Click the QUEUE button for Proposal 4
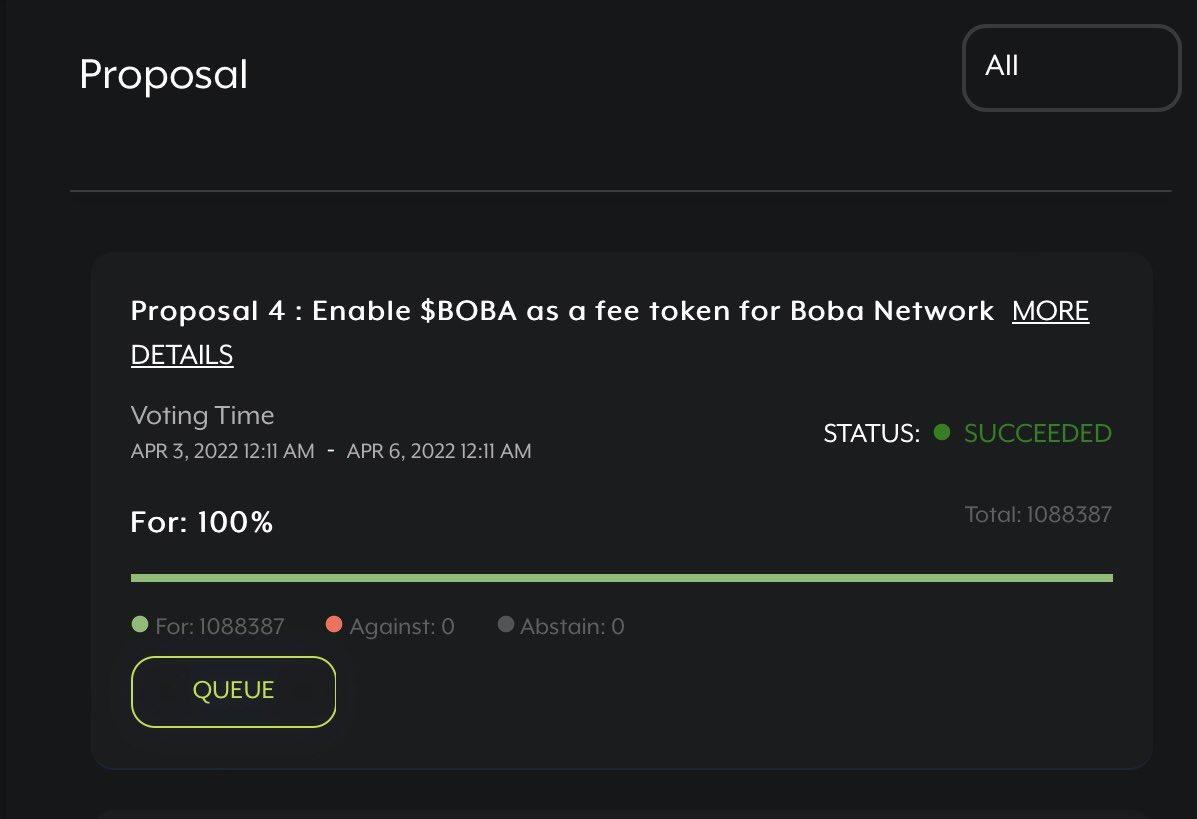Screen dimensions: 1197x819 [233, 690]
